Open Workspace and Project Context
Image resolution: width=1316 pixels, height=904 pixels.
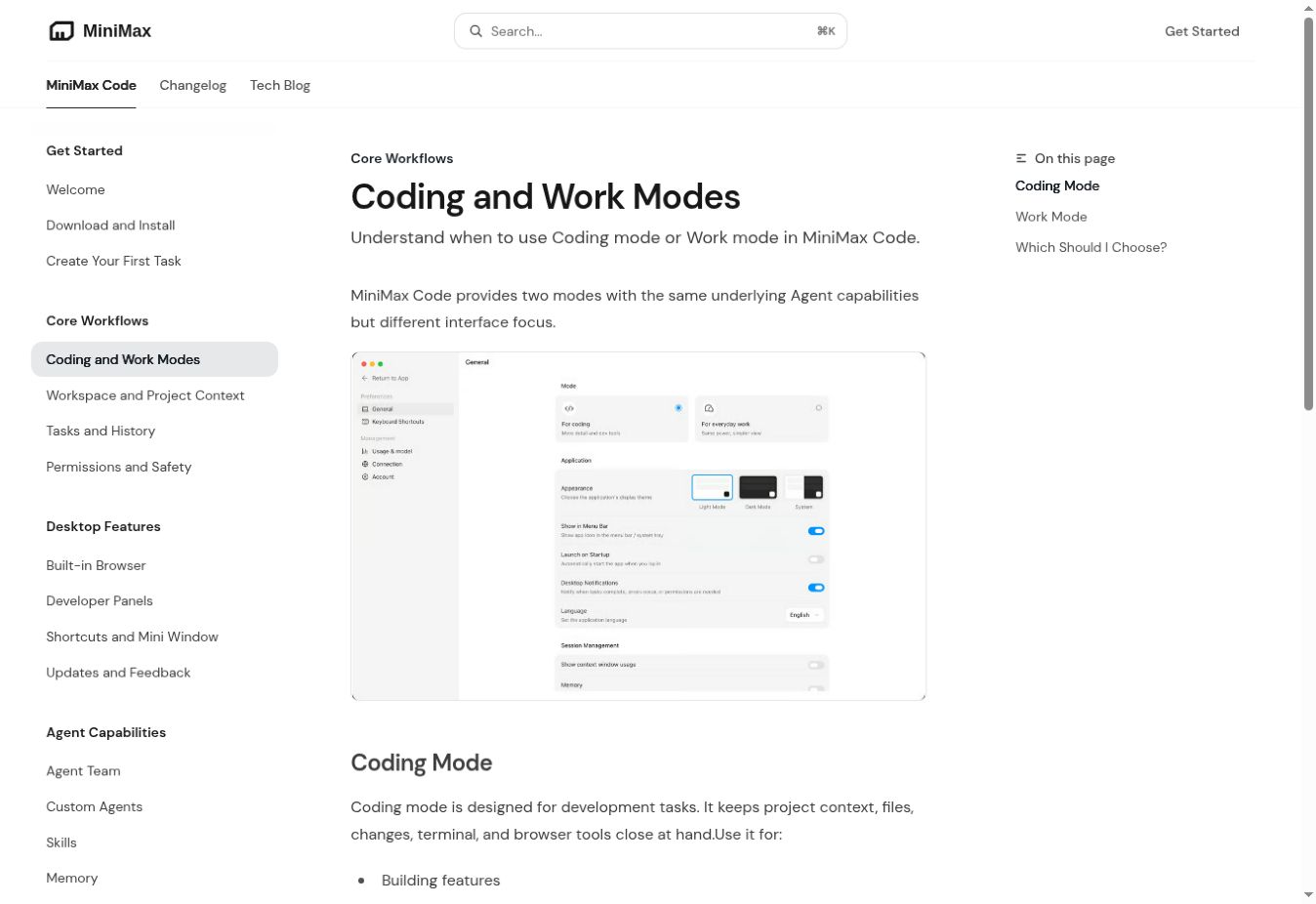coord(145,395)
